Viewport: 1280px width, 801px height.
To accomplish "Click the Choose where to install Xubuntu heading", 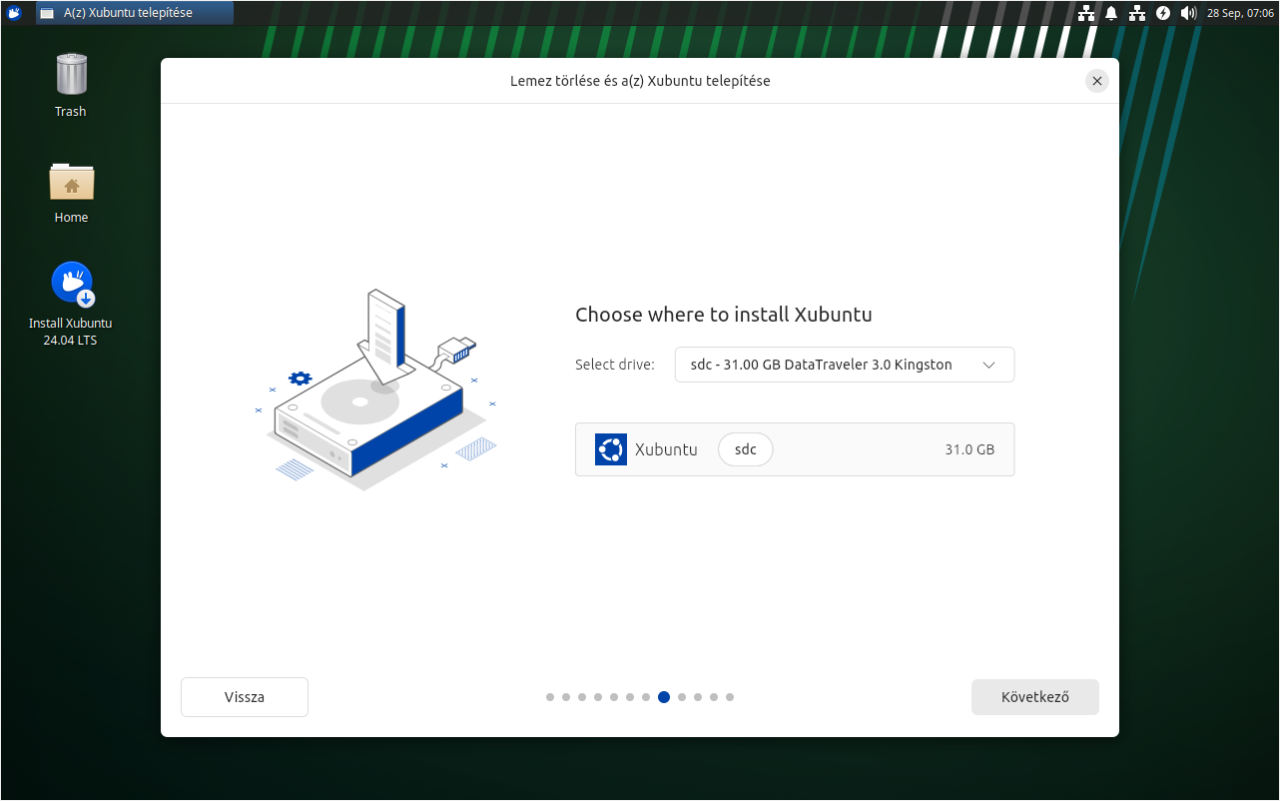I will pos(724,315).
